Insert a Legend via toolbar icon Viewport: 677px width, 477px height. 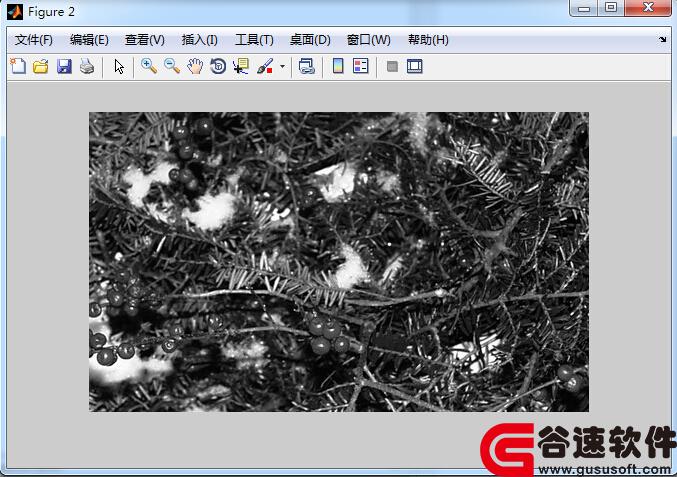[361, 66]
